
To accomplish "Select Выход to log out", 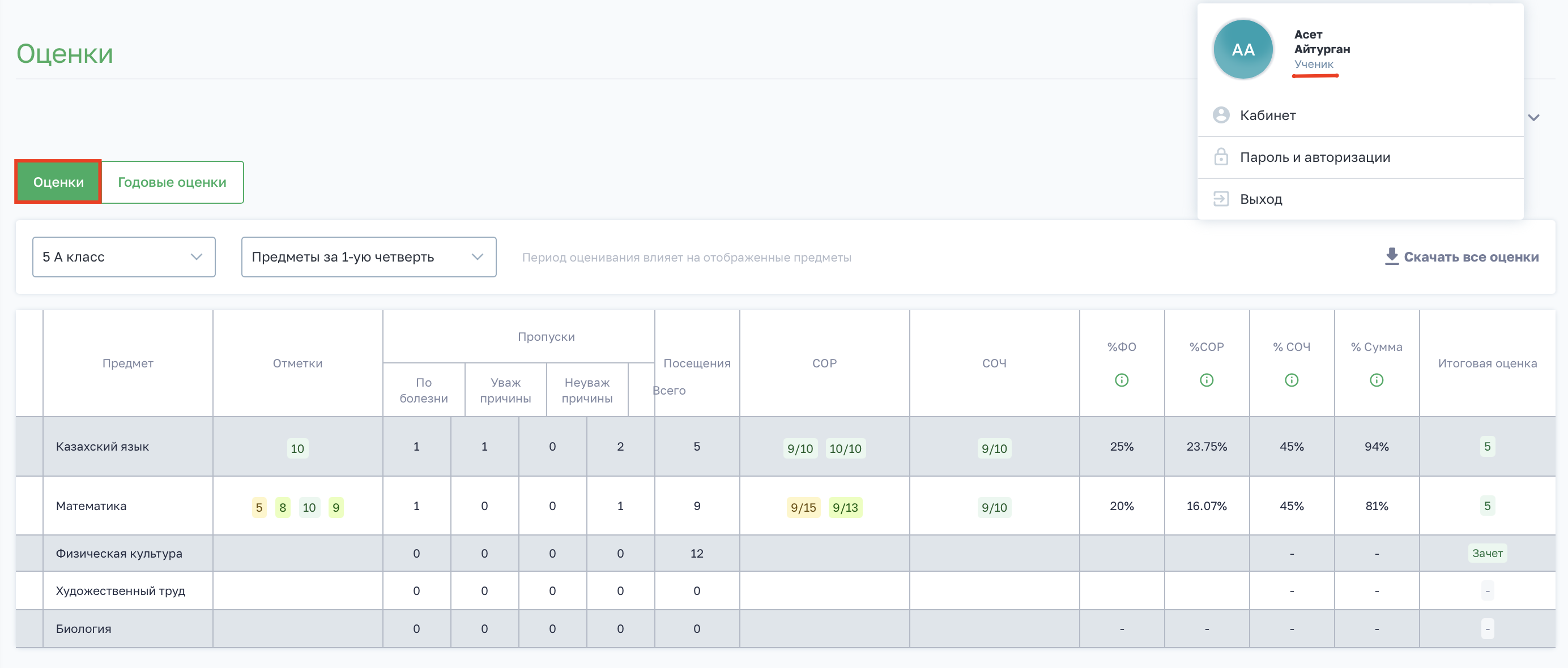I will tap(1260, 199).
